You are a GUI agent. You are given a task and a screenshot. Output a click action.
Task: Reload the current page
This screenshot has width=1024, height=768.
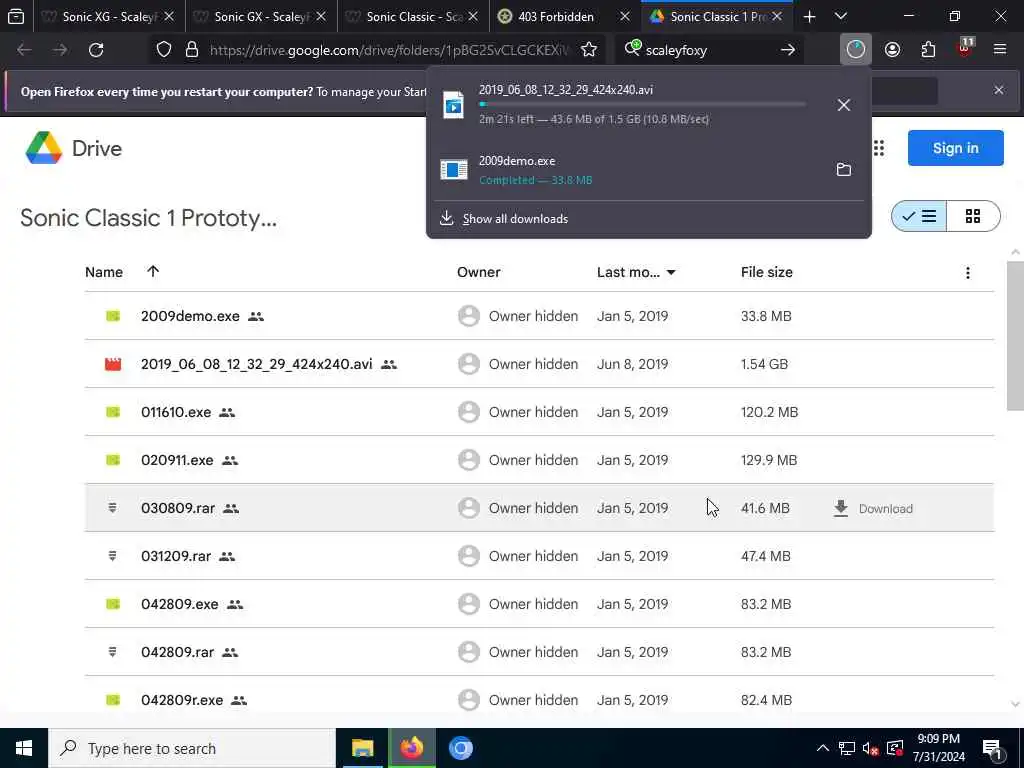coord(96,50)
